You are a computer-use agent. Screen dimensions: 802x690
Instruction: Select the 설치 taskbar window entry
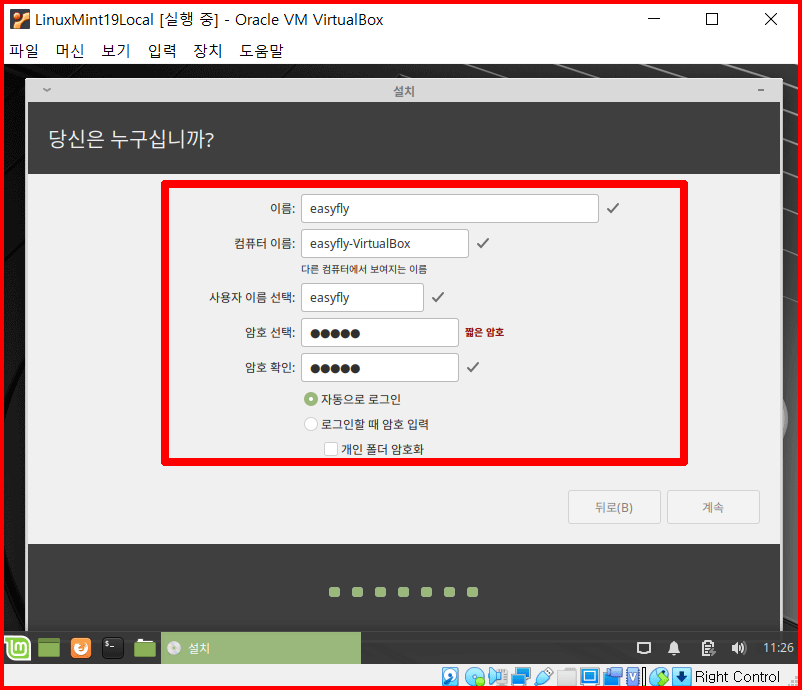(261, 648)
